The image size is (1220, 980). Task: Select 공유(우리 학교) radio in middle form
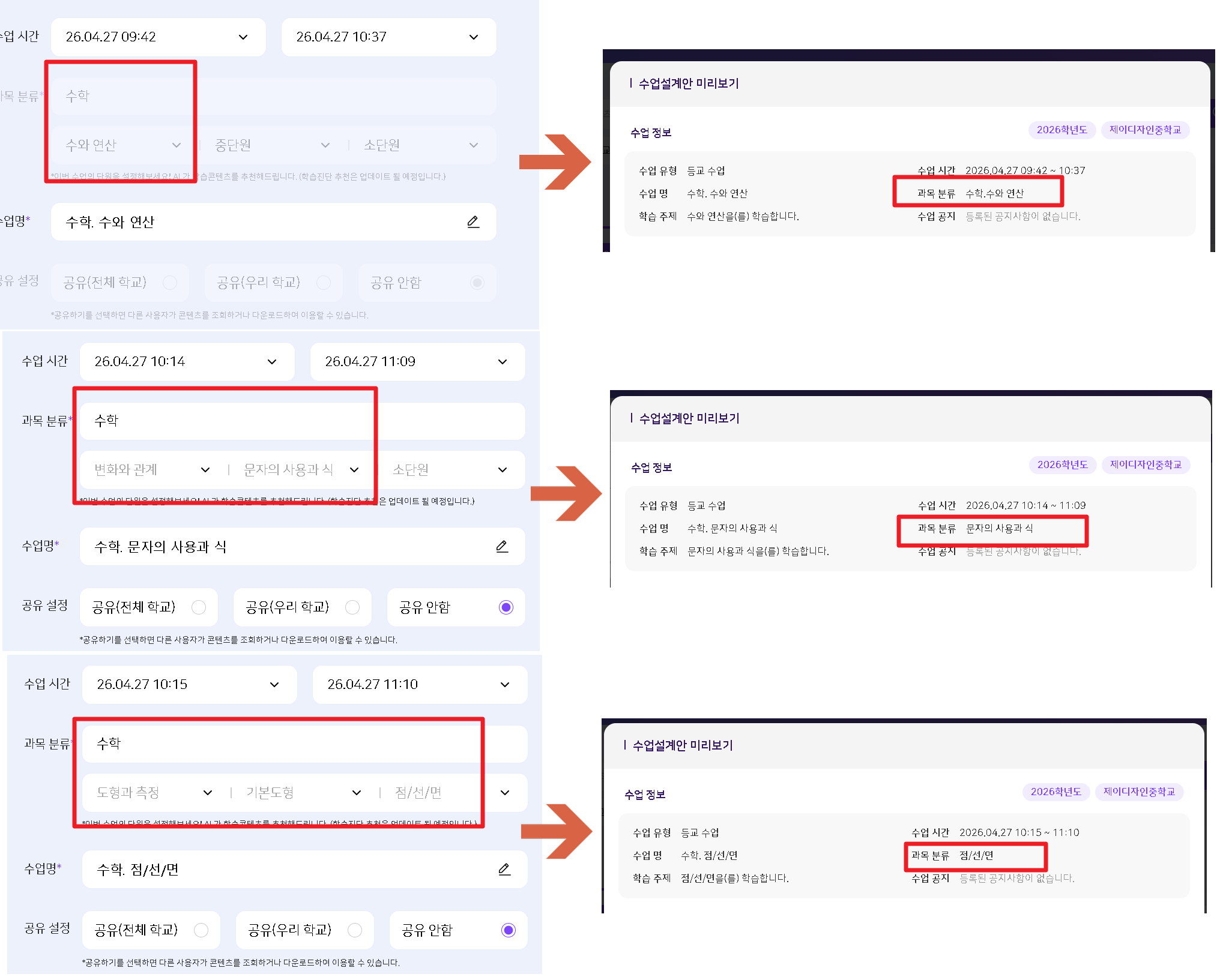352,607
